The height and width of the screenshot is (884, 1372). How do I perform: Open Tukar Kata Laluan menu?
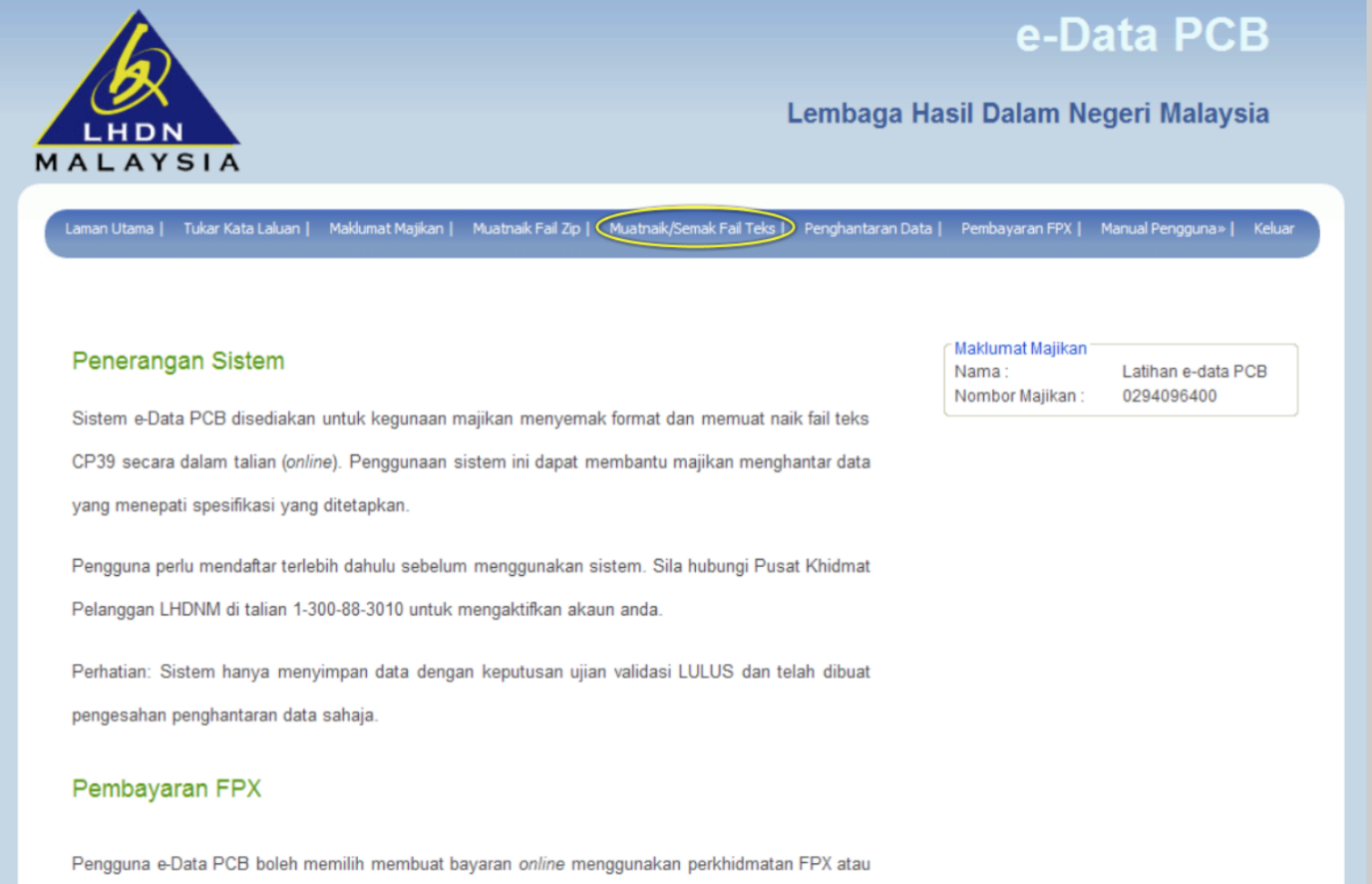coord(241,228)
